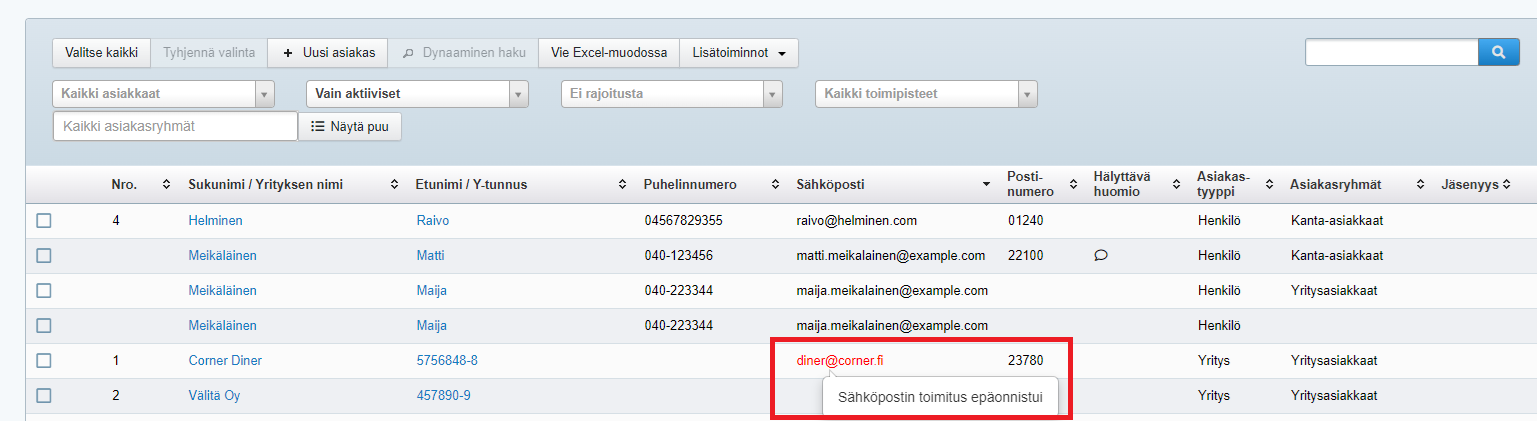Click the Uusi asiakas button
The width and height of the screenshot is (1537, 421).
pyautogui.click(x=328, y=53)
